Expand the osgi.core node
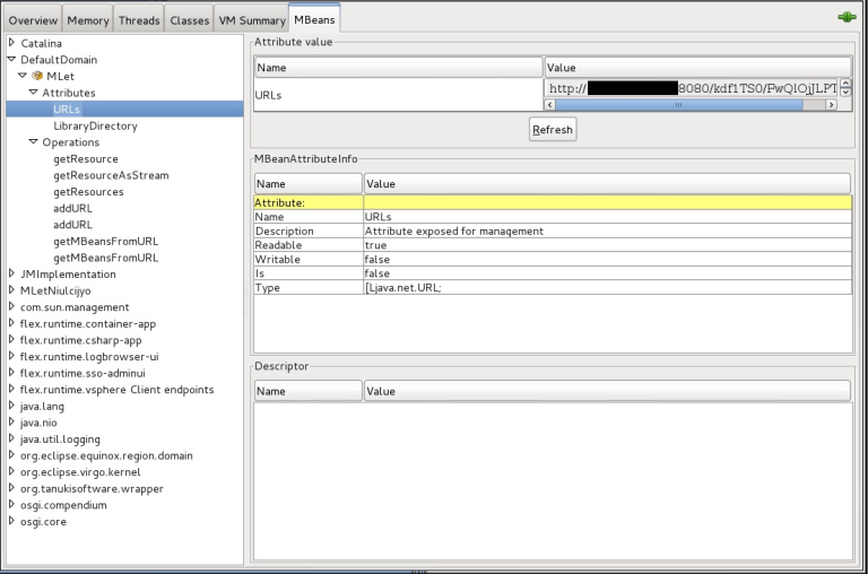Image resolution: width=868 pixels, height=574 pixels. click(x=12, y=521)
